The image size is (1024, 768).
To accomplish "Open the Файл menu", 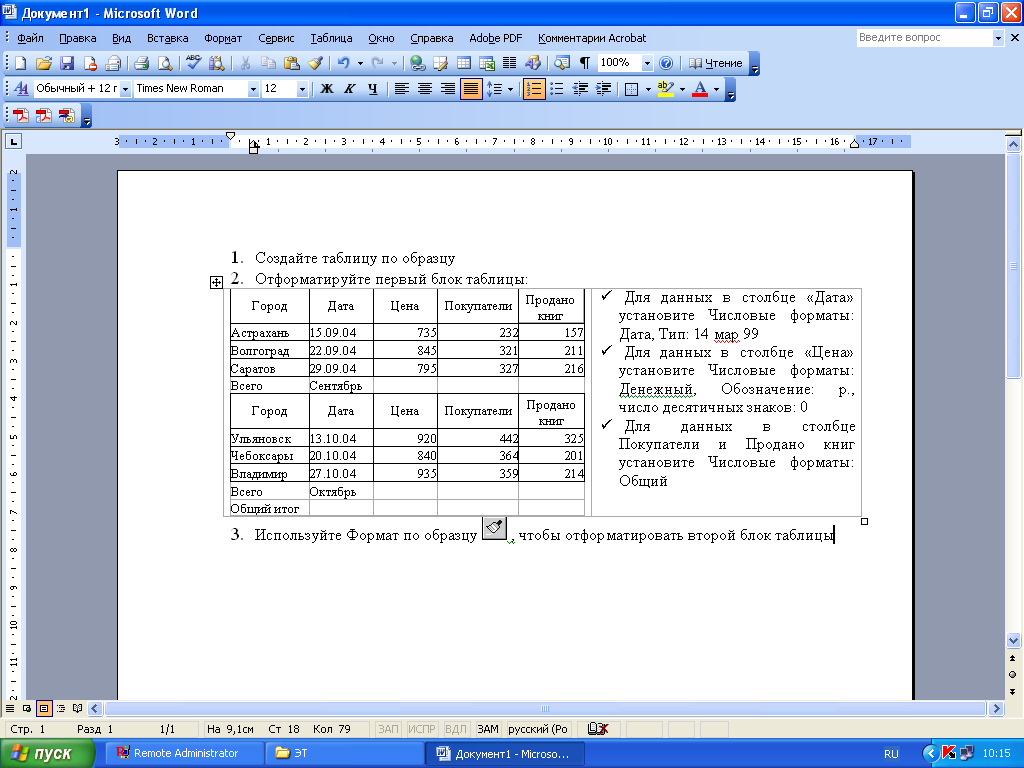I will coord(30,38).
